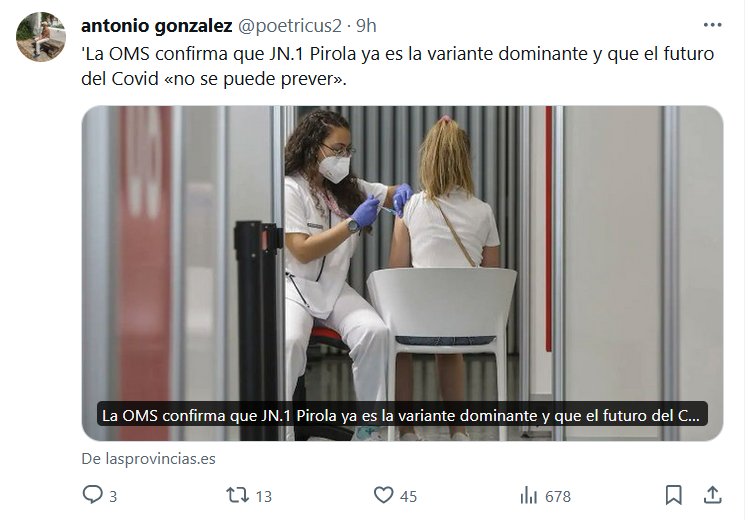Click the share upload arrow icon
The image size is (750, 520).
coord(712,495)
